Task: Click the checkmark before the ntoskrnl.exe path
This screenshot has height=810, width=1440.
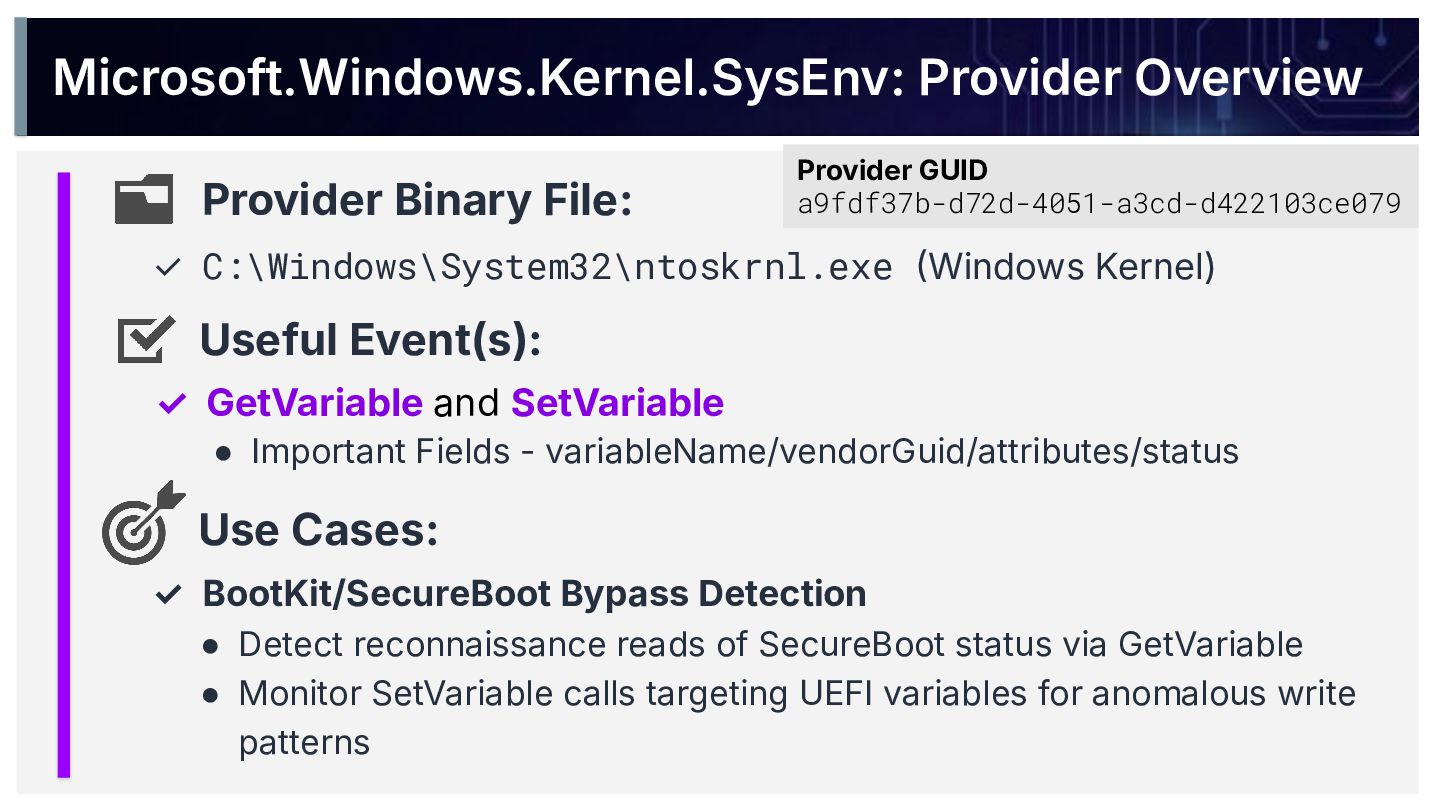Action: 168,268
